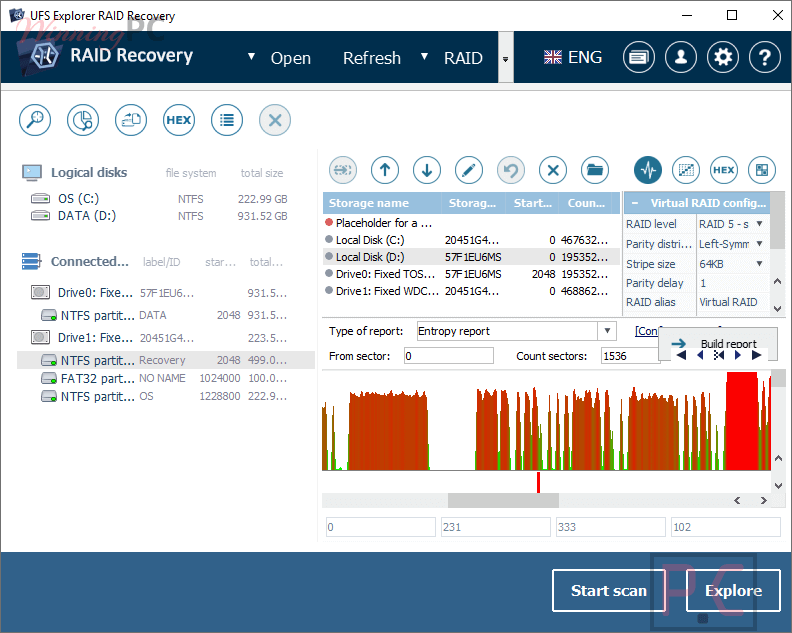Click the undo reset icon in RAID toolbar
Image resolution: width=792 pixels, height=633 pixels.
point(511,170)
